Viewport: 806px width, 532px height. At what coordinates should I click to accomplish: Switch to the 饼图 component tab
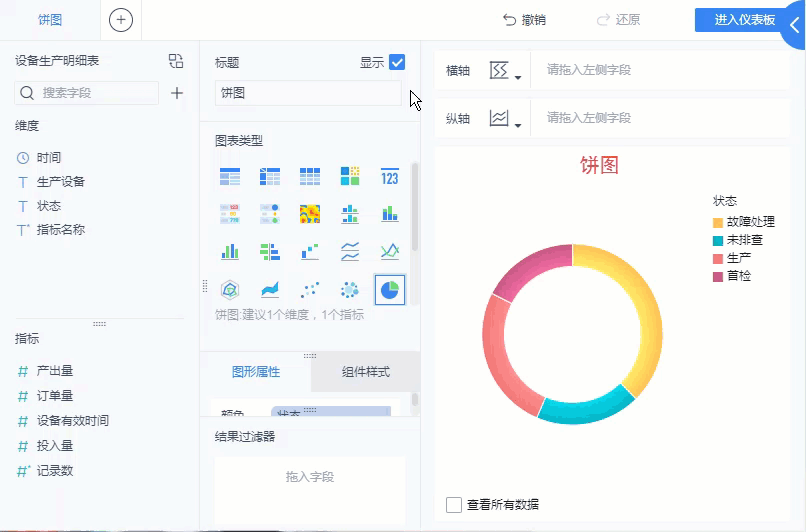[x=50, y=20]
